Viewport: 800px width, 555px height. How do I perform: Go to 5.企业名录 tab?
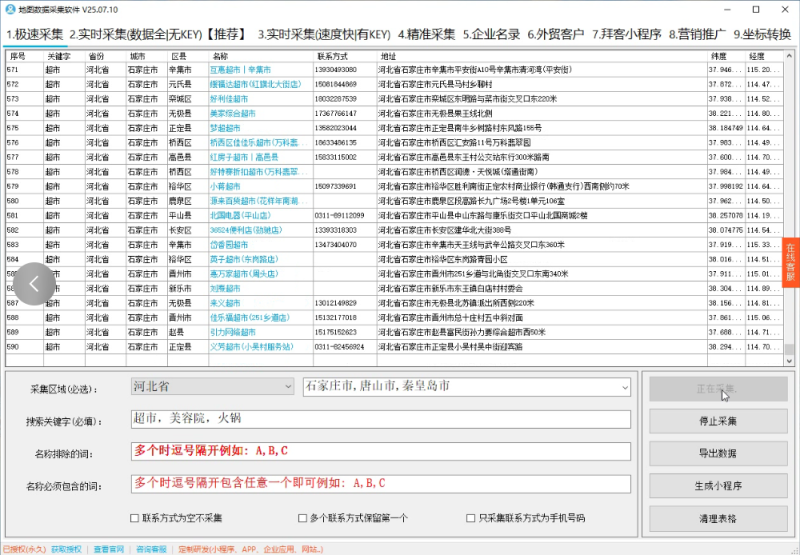[491, 34]
